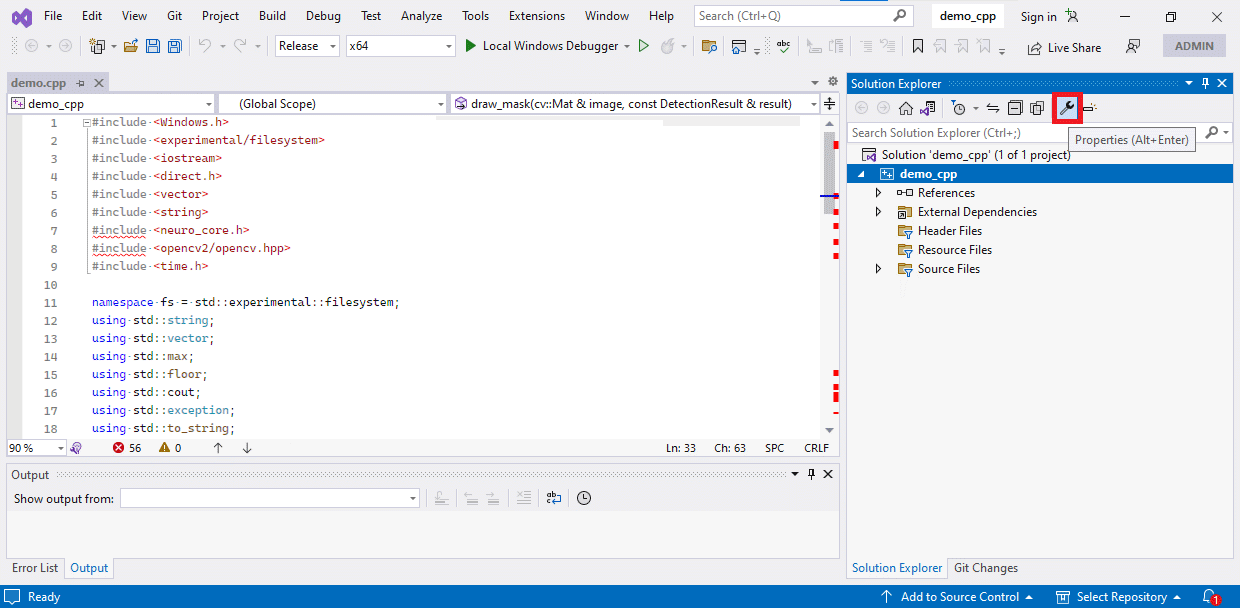The width and height of the screenshot is (1240, 608).
Task: Select Header Files in Solution Explorer
Action: click(950, 231)
